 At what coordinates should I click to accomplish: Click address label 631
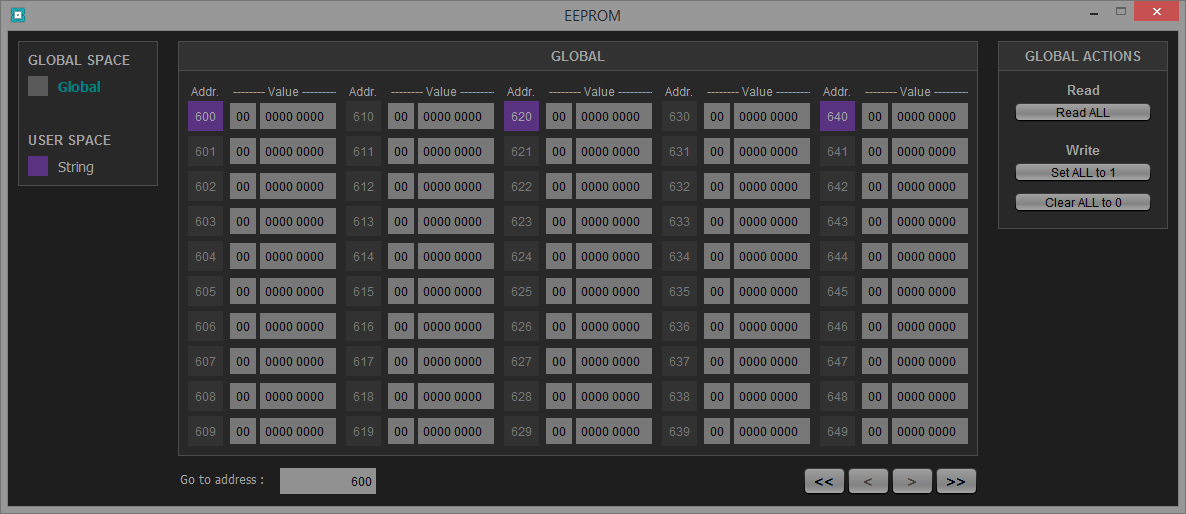(x=679, y=151)
